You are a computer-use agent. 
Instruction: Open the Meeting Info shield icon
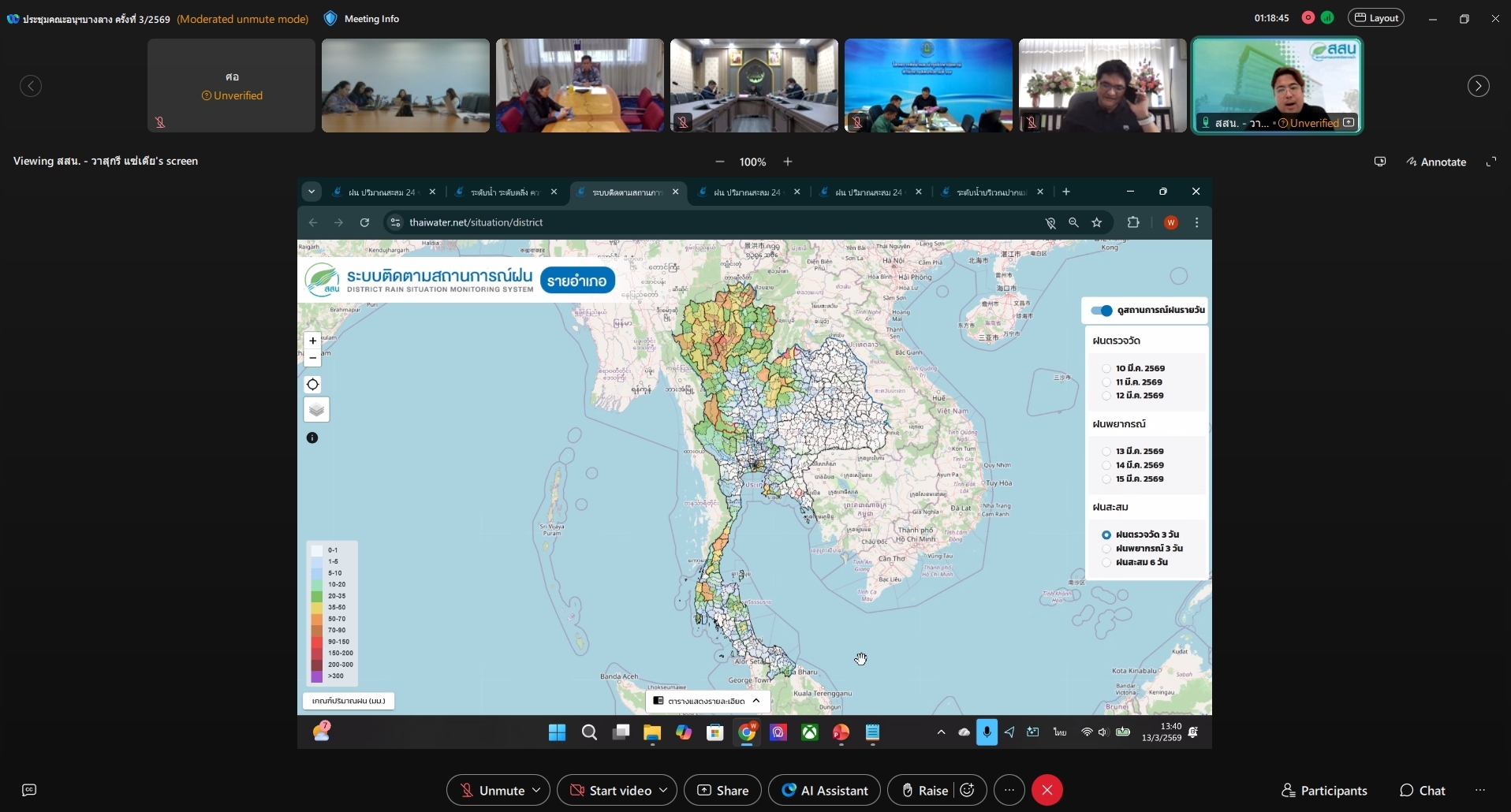click(330, 18)
